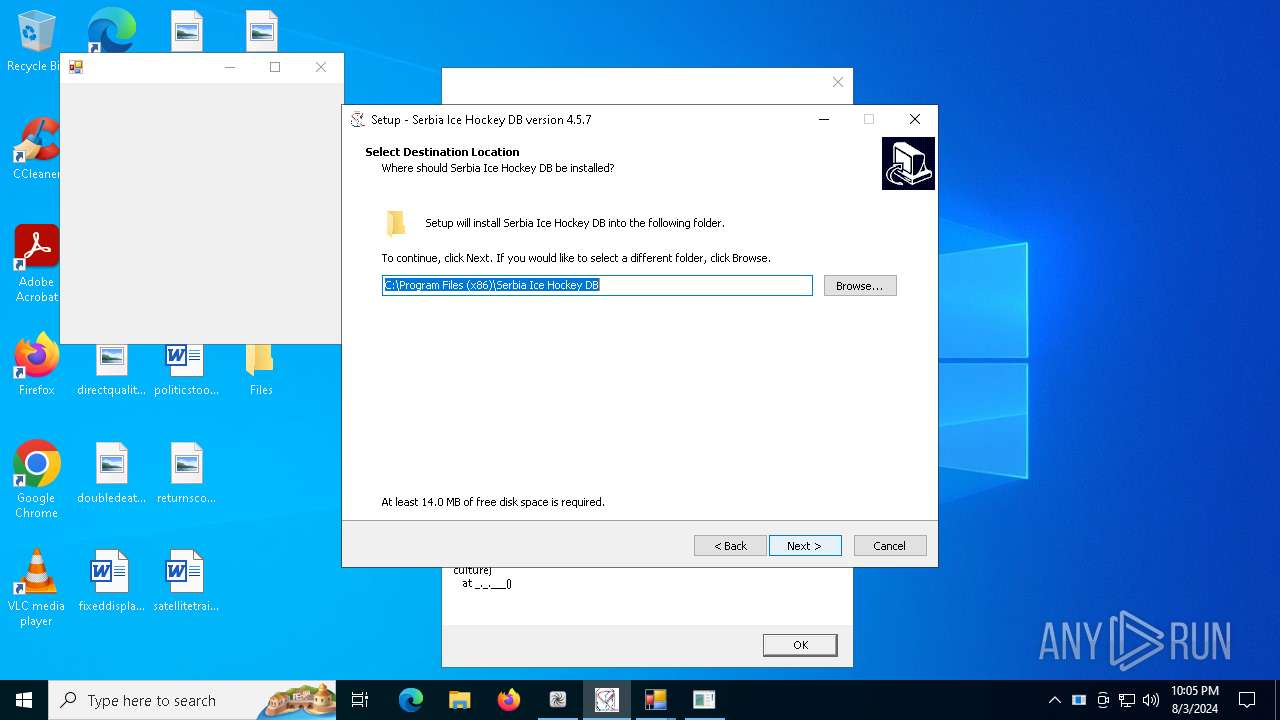Open Microsoft Edge from the taskbar
This screenshot has height=720, width=1280.
[x=411, y=700]
